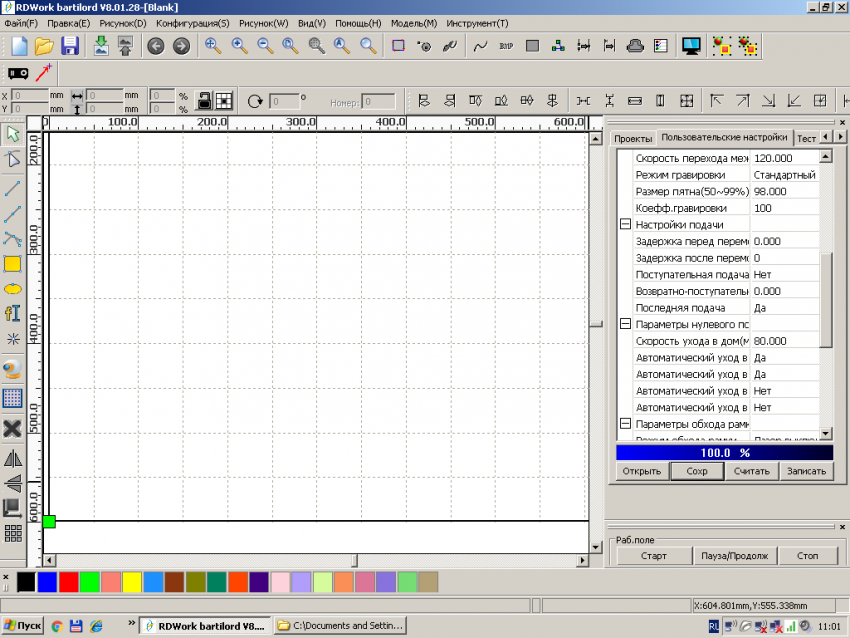This screenshot has width=850, height=638.
Task: Click the Save floppy disk icon
Action: (70, 46)
